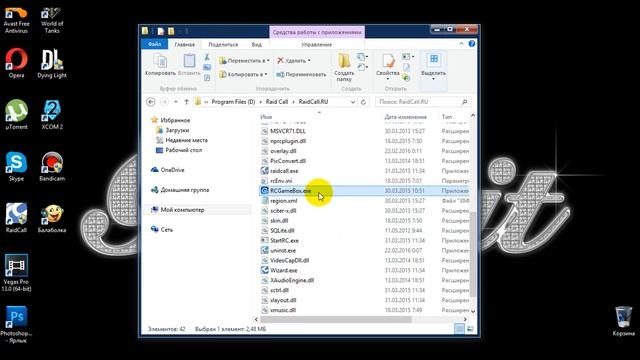Click the vertical scrollbar in file list
This screenshot has width=640, height=360.
(473, 254)
